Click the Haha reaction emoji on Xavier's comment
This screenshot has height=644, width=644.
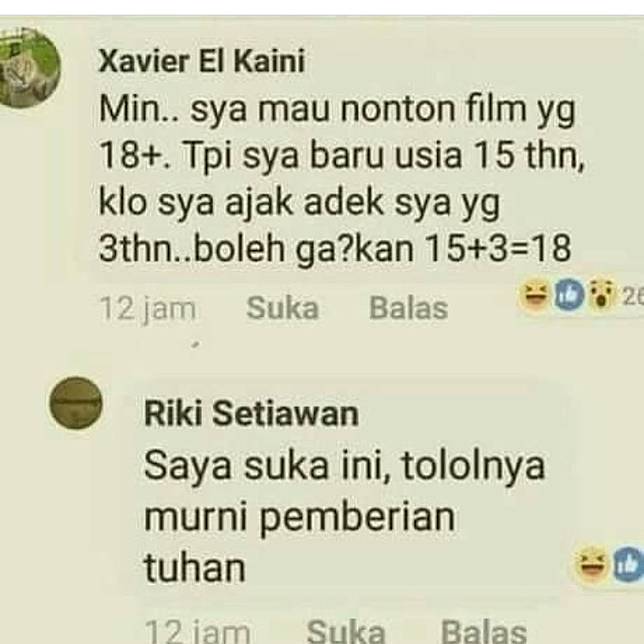tap(534, 295)
